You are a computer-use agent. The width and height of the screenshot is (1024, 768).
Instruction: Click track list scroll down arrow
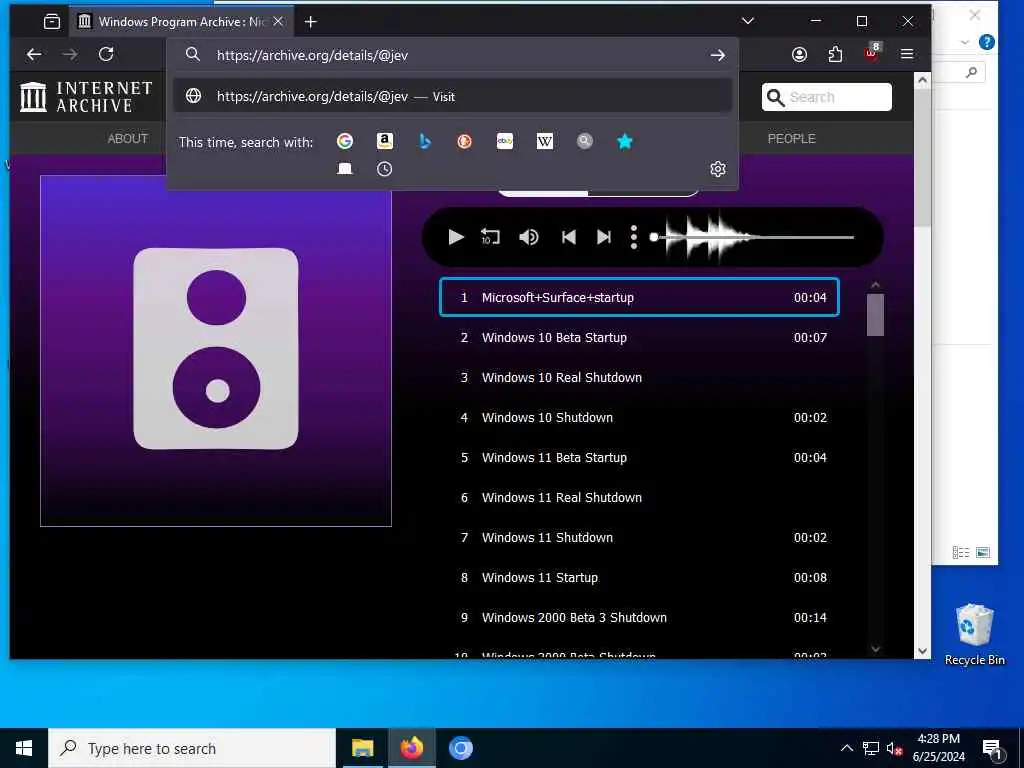[x=875, y=648]
